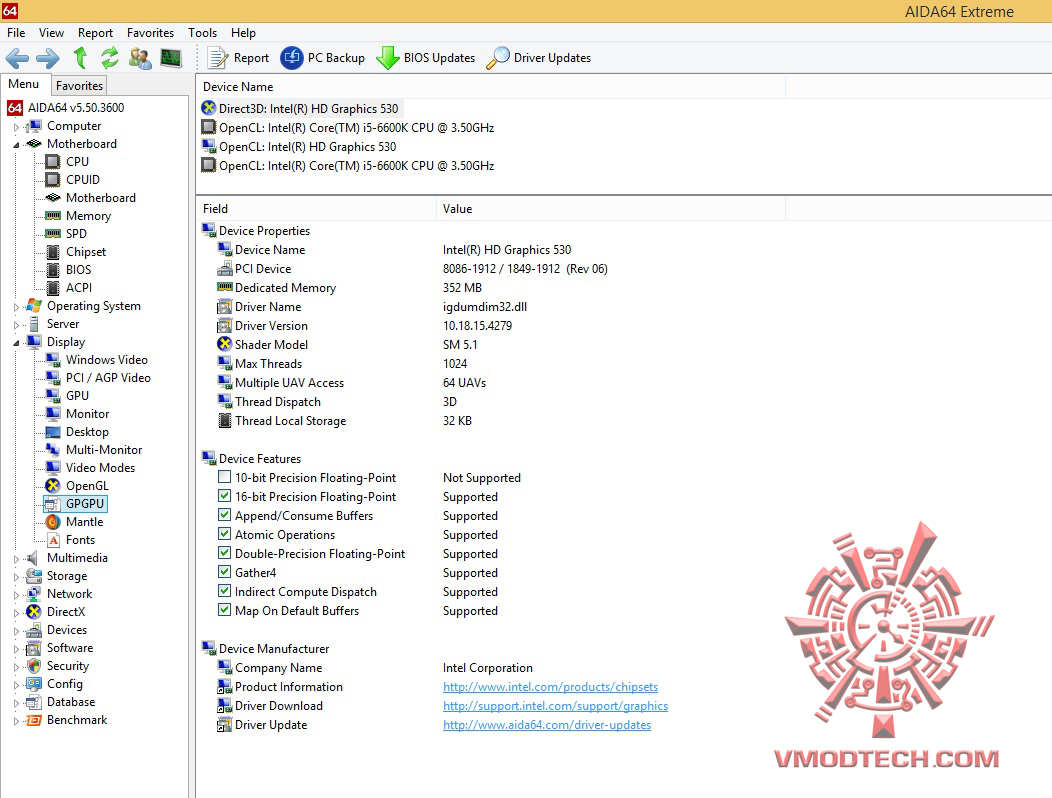
Task: Open the Help menu
Action: coord(243,33)
